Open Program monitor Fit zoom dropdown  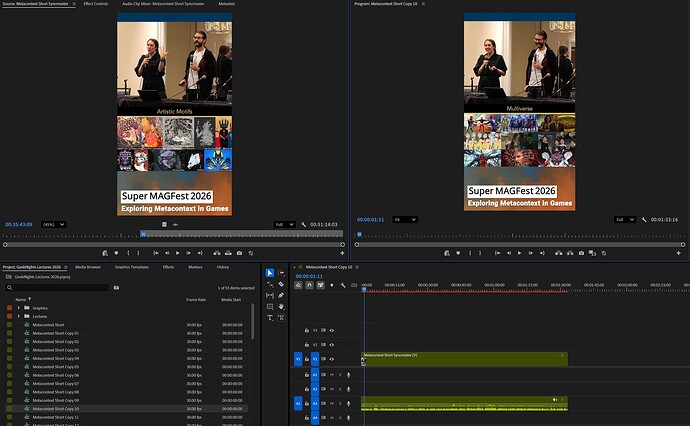pyautogui.click(x=405, y=220)
